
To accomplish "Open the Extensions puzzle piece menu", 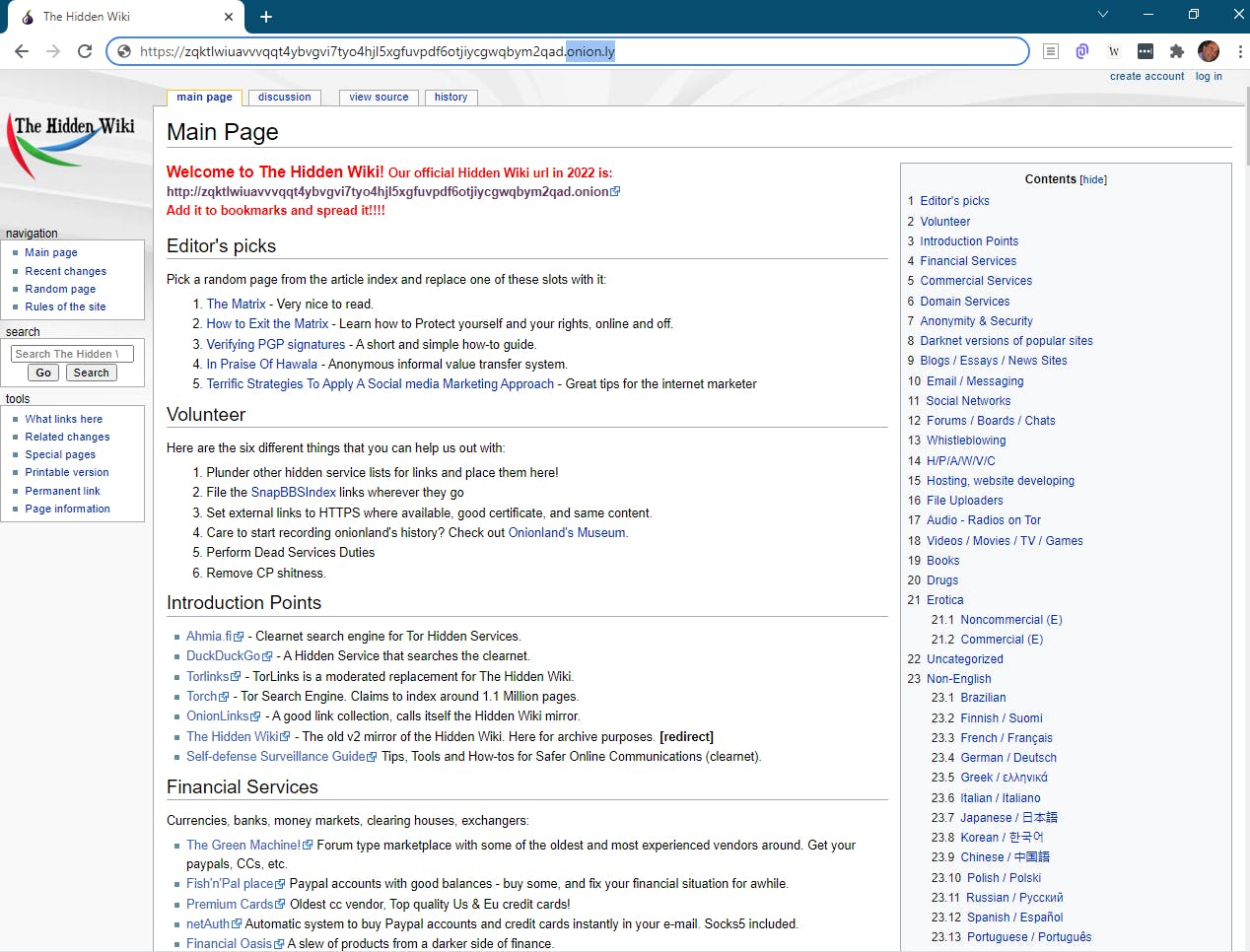I will pos(1177,51).
